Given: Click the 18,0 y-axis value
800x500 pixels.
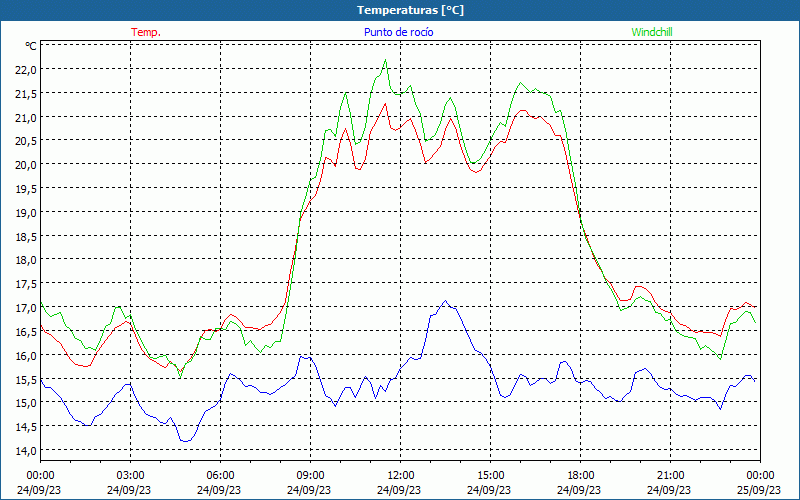Looking at the screenshot, I should pos(26,260).
